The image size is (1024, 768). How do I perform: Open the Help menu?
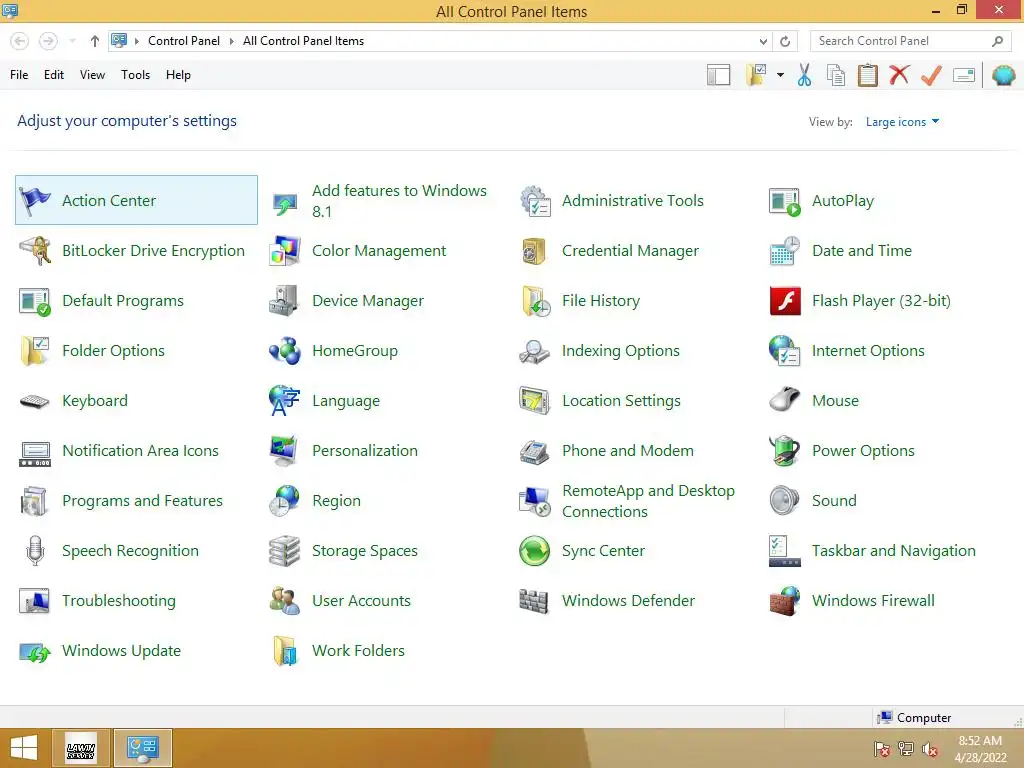click(x=178, y=75)
